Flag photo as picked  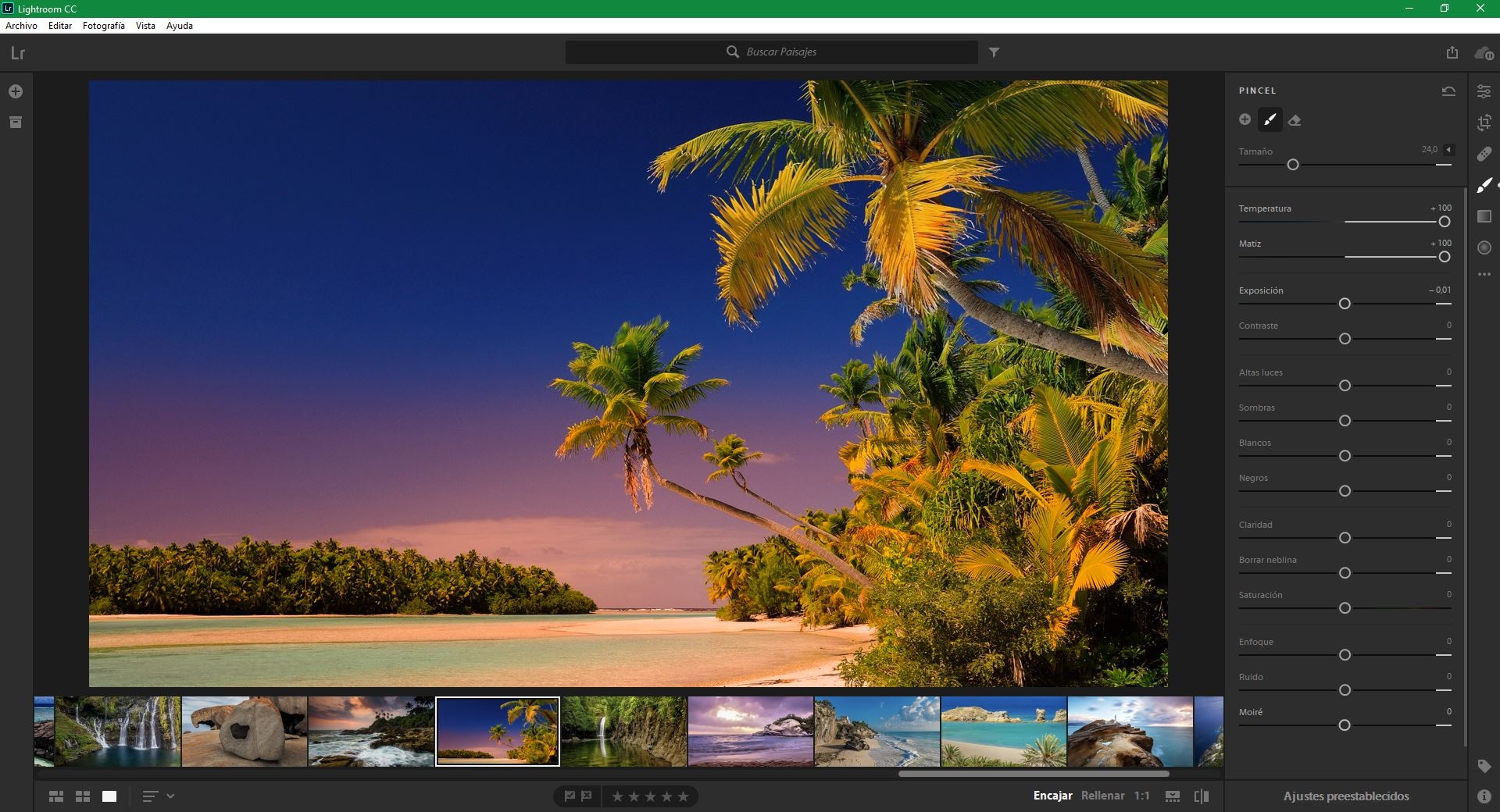pos(570,796)
